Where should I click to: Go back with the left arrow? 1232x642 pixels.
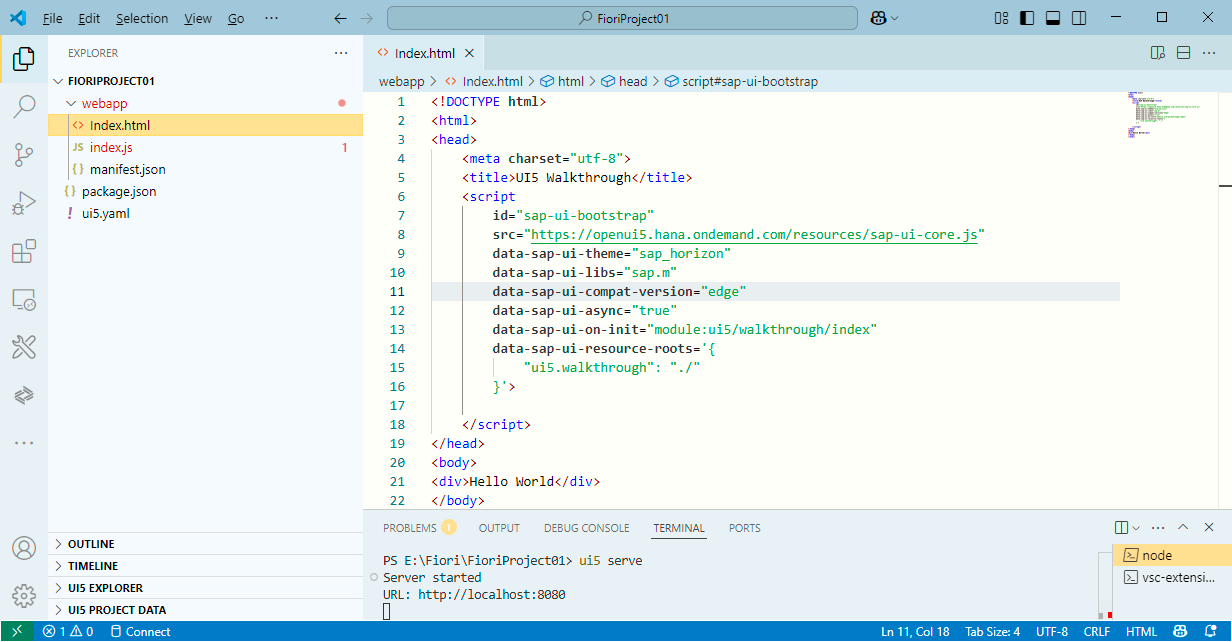(x=340, y=18)
